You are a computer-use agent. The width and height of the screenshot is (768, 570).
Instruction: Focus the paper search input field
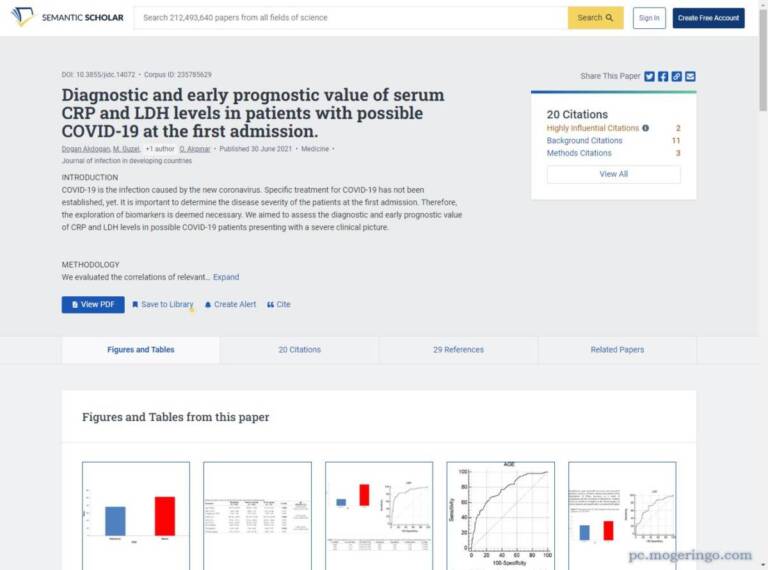(x=350, y=17)
